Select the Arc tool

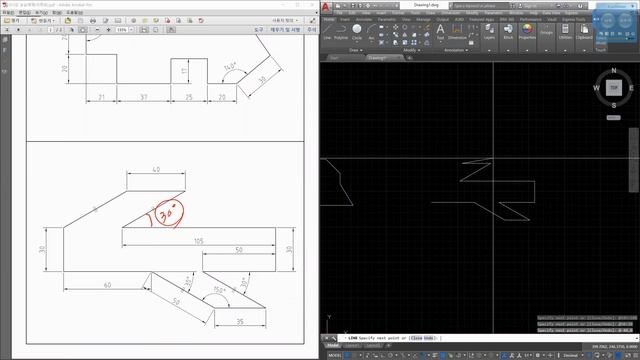click(x=371, y=31)
